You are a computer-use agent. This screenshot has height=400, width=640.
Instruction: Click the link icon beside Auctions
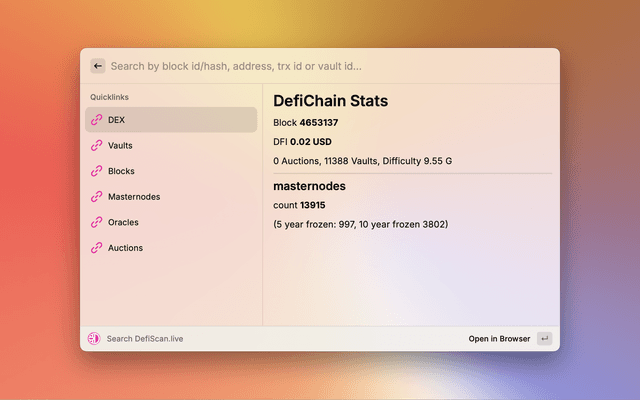pyautogui.click(x=97, y=248)
